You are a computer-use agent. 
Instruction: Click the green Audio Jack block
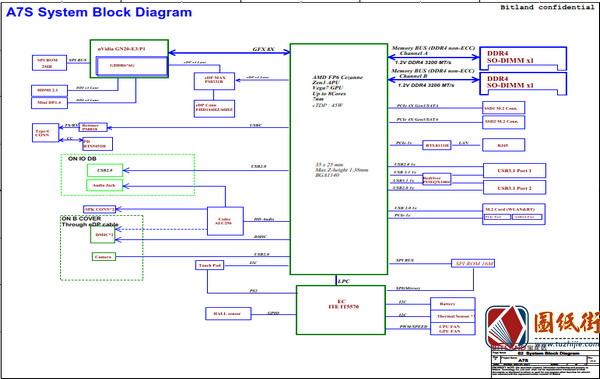coord(104,185)
